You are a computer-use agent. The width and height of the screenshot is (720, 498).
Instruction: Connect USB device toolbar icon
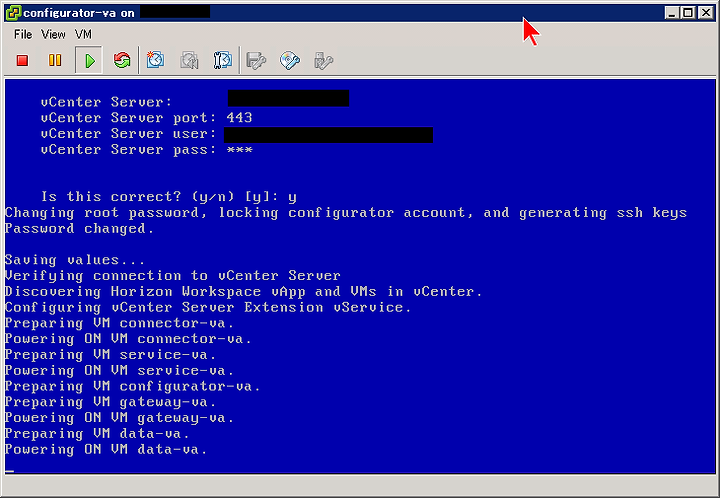coord(323,60)
